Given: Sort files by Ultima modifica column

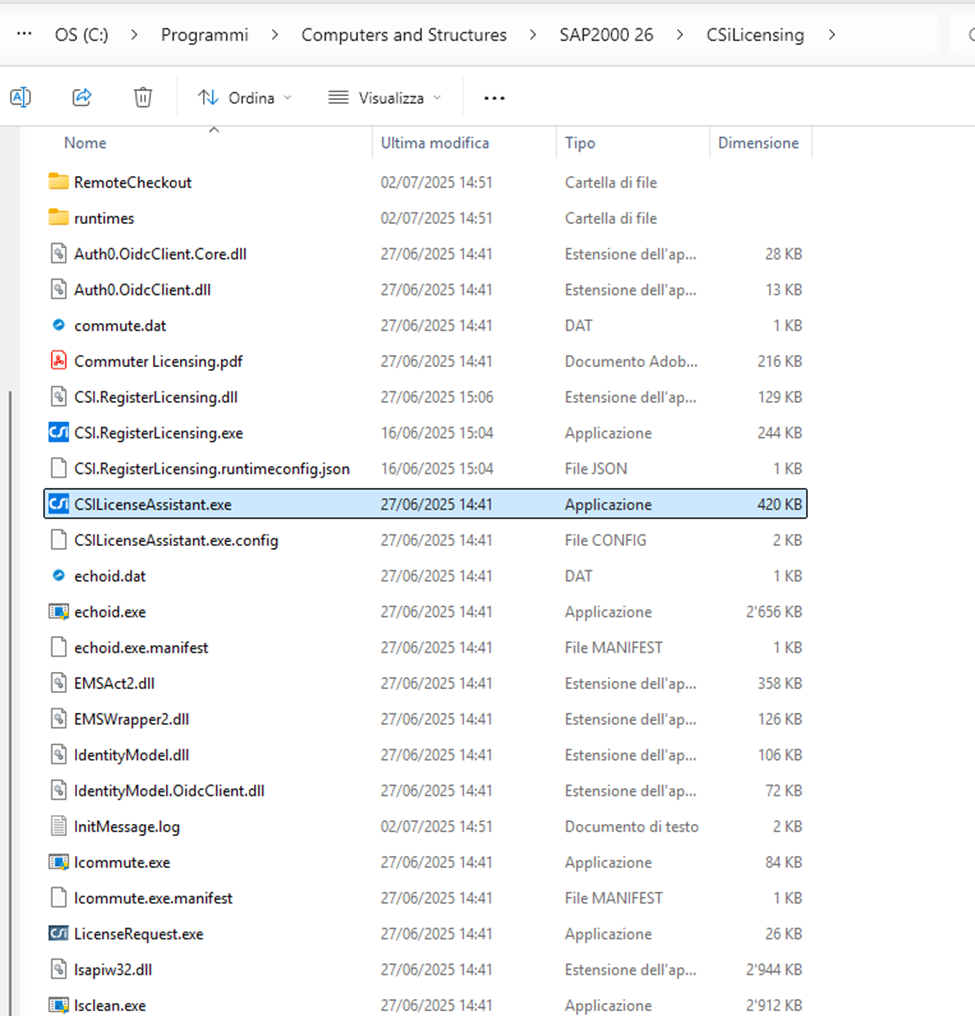Looking at the screenshot, I should pos(435,143).
